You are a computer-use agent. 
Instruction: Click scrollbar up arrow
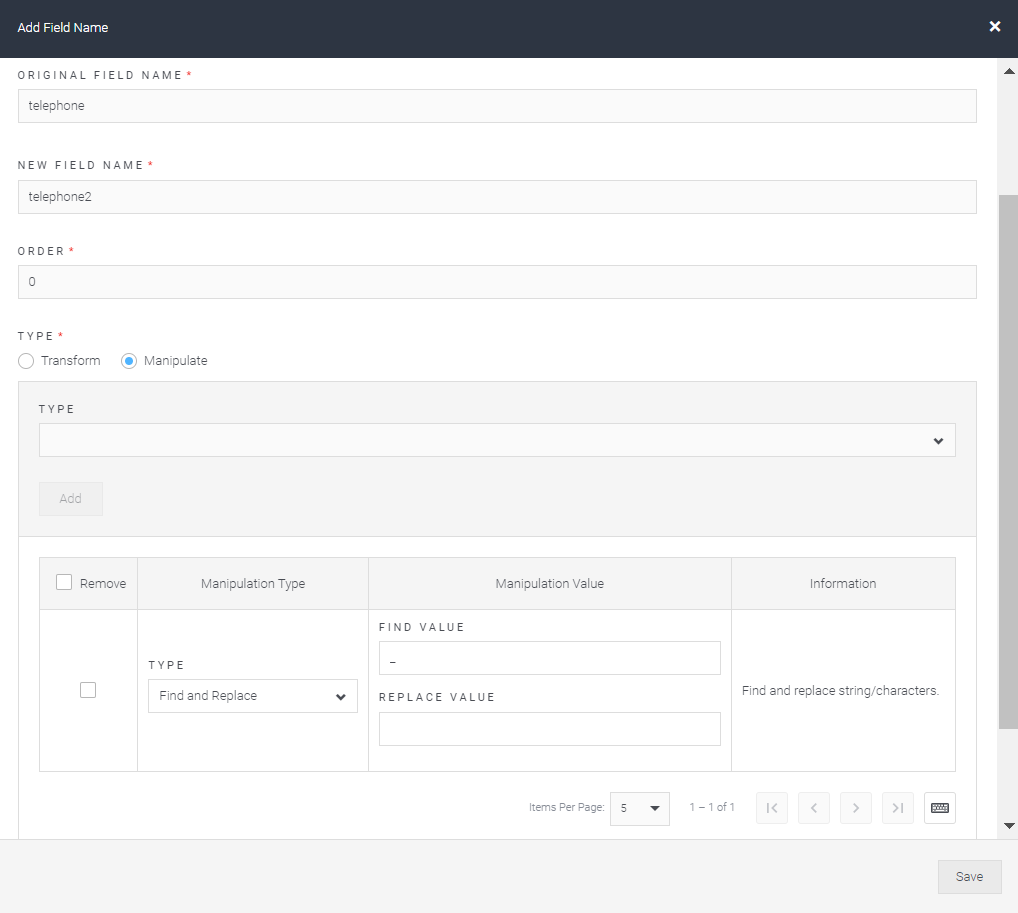click(1009, 71)
